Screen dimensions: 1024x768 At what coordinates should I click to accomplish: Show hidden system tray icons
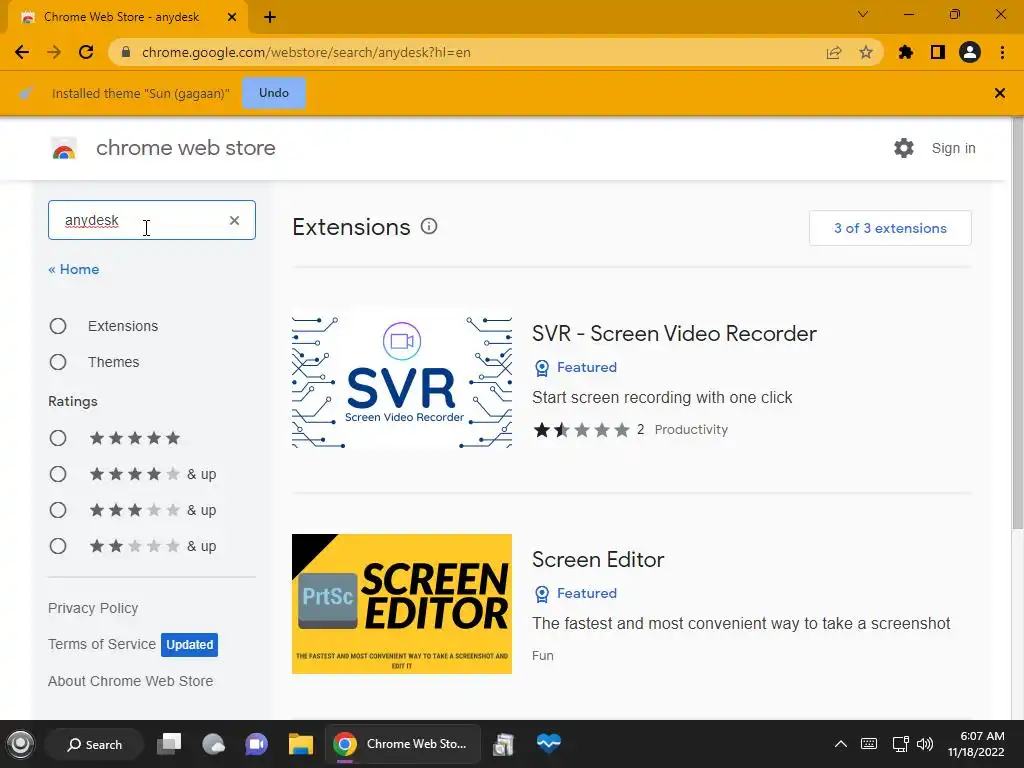click(x=841, y=744)
